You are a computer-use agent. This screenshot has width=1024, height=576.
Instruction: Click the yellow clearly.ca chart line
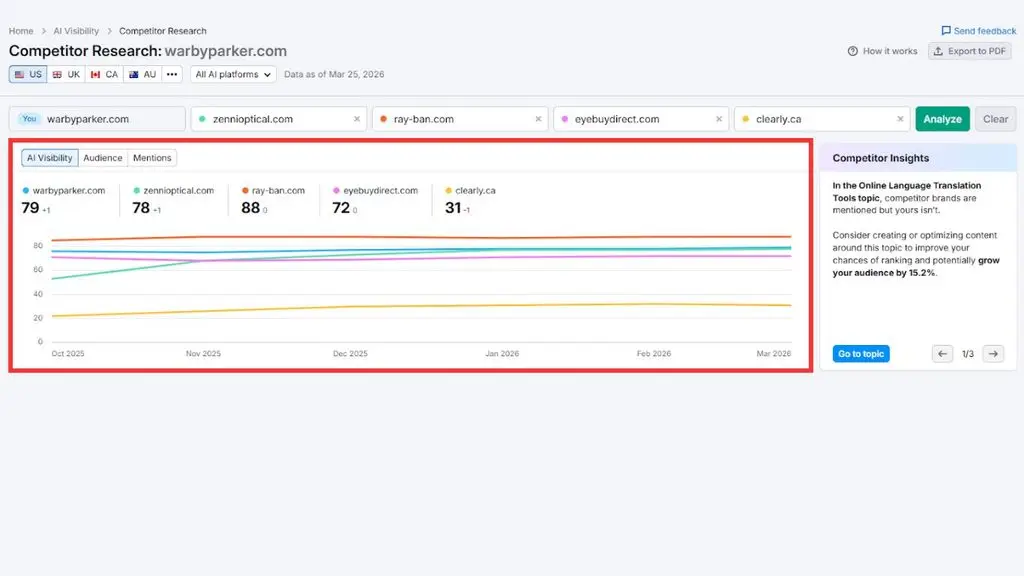coord(421,306)
